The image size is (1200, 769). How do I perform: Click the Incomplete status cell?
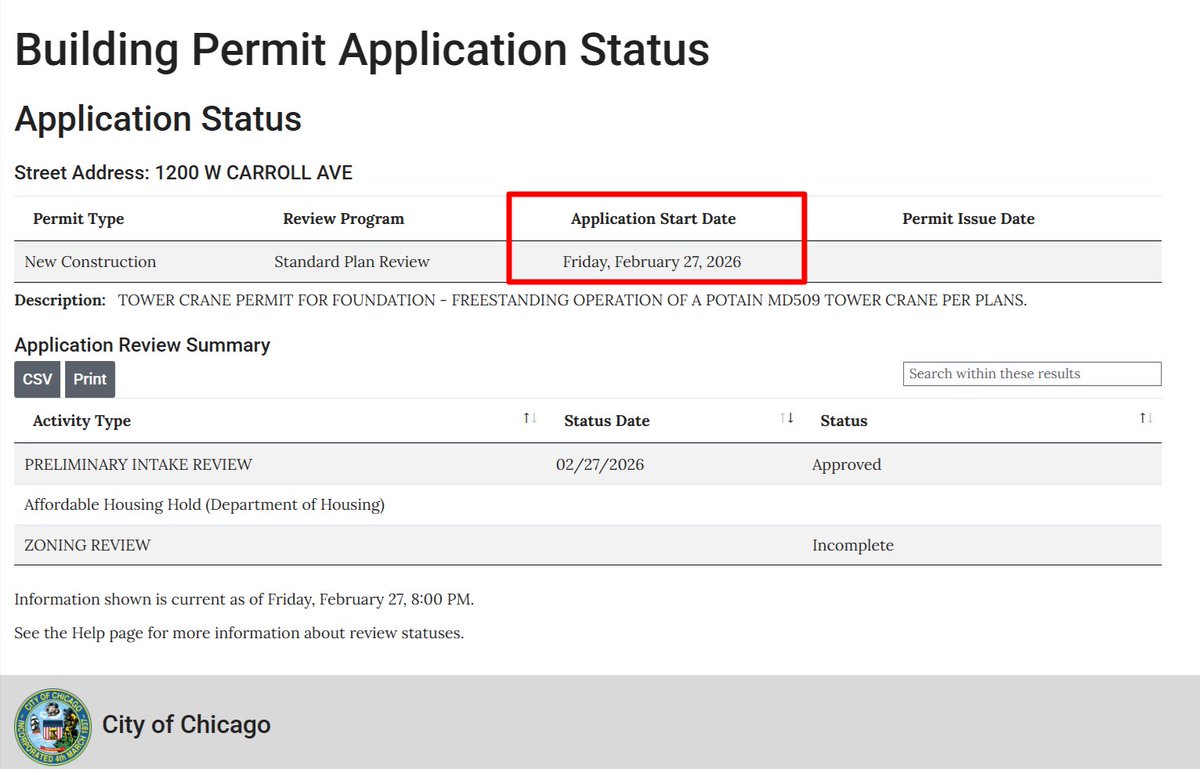click(853, 546)
